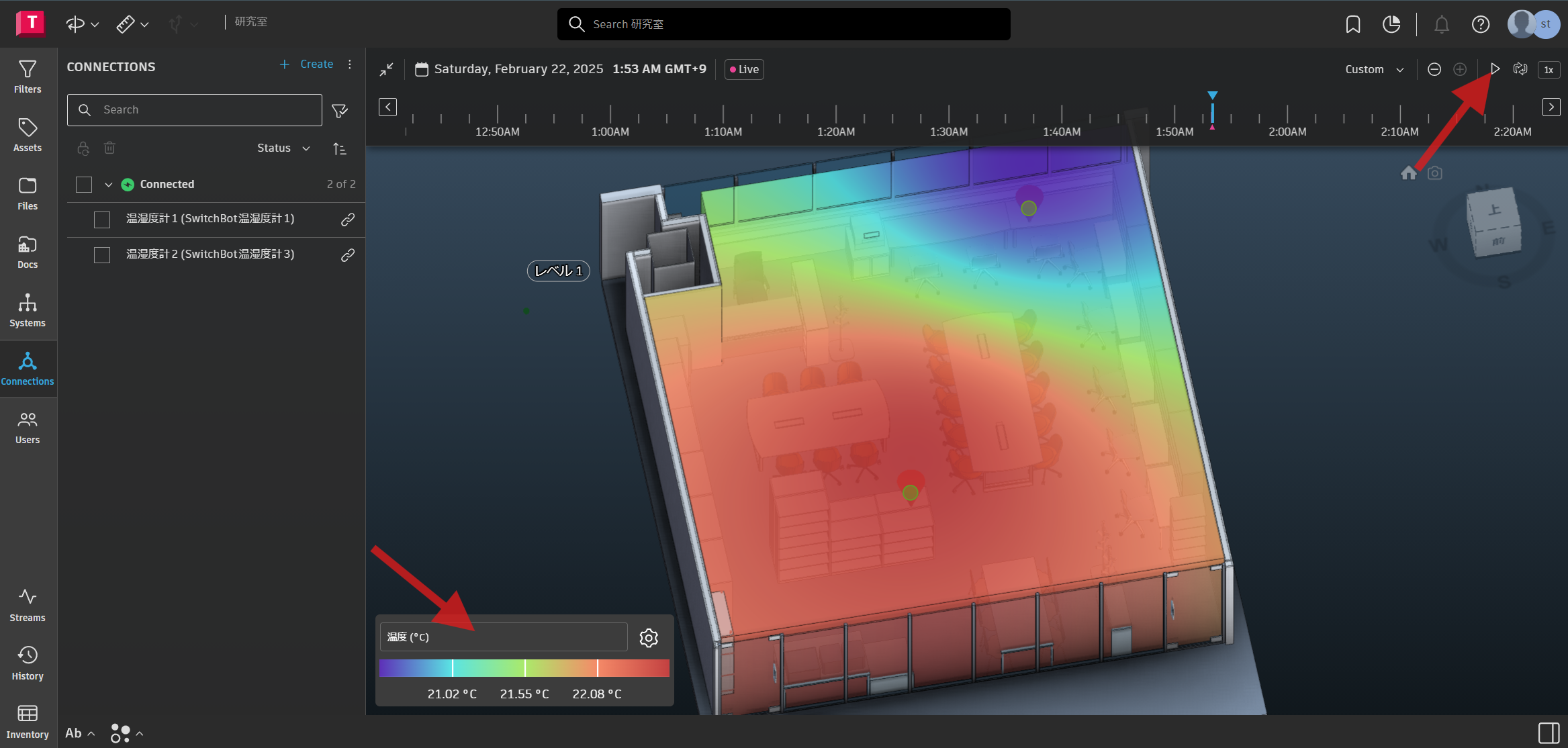Open notifications bell icon
The height and width of the screenshot is (748, 1568).
[1442, 25]
